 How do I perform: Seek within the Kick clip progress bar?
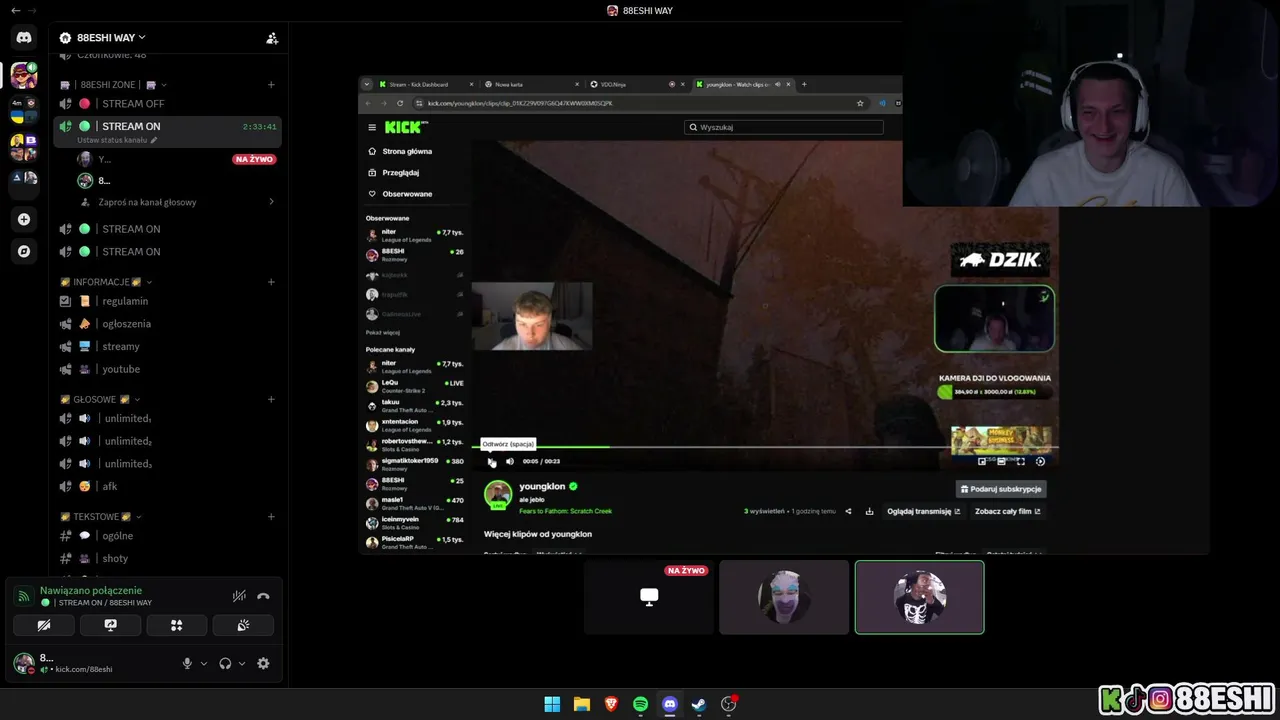coord(765,447)
